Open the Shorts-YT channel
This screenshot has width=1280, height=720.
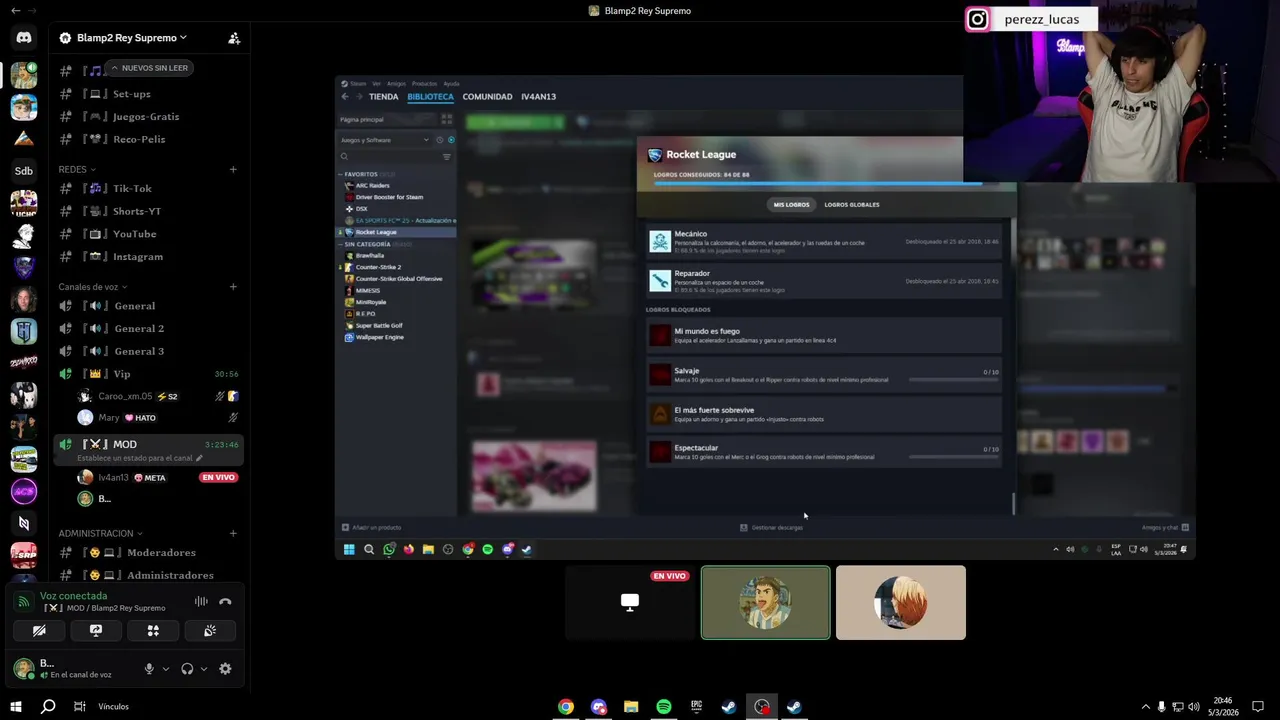point(148,212)
